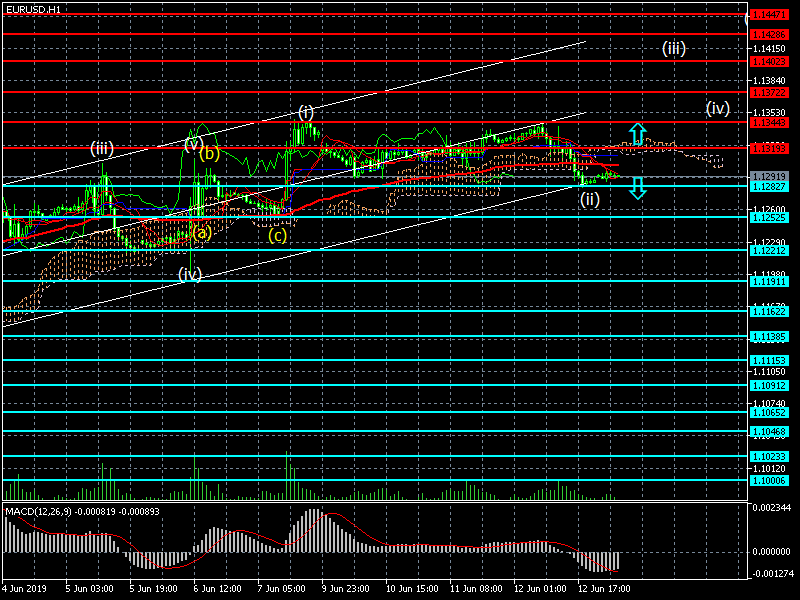Click the yellow (c) wave label
This screenshot has width=800, height=600.
coord(278,236)
